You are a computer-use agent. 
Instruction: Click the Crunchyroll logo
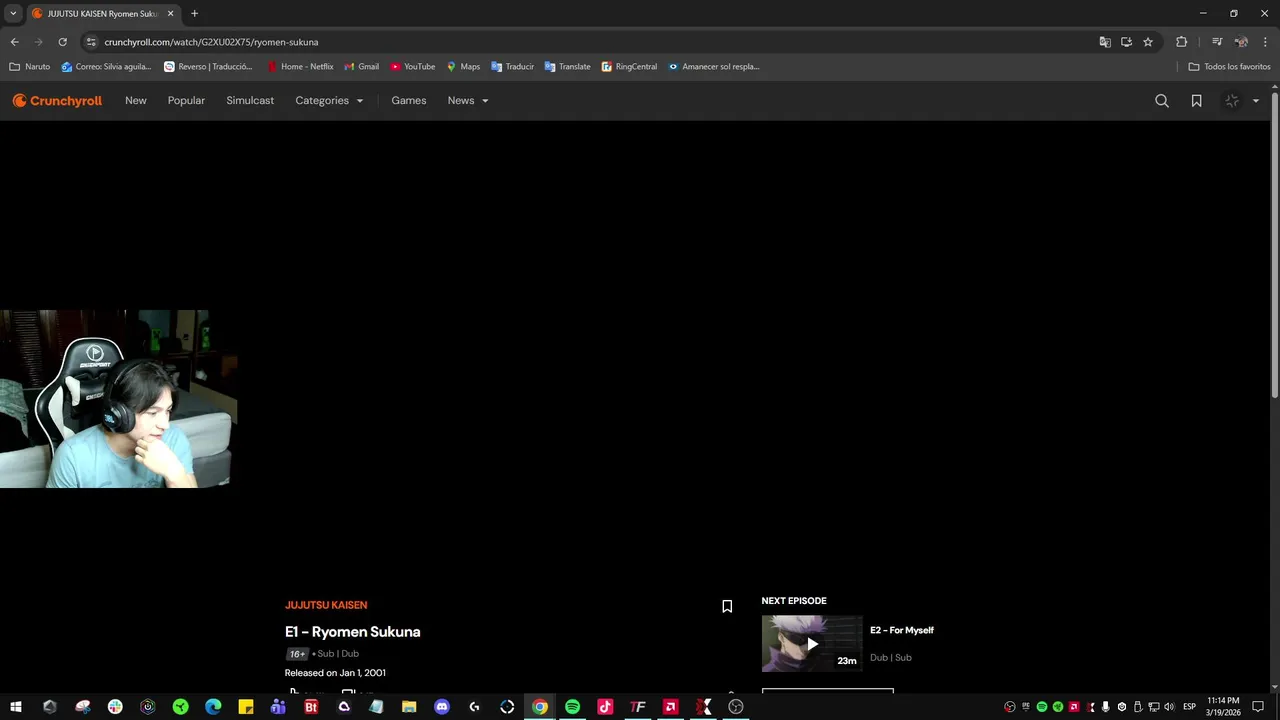[57, 101]
